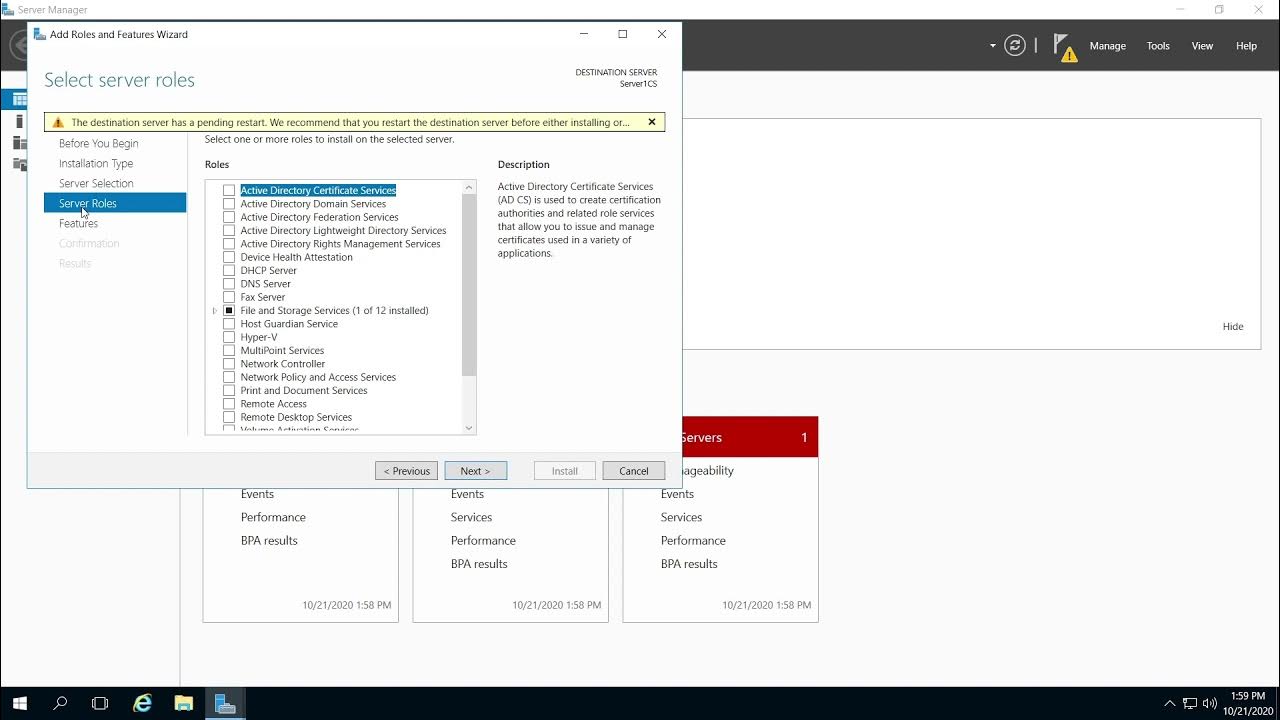Open the View menu
Viewport: 1280px width, 720px height.
pyautogui.click(x=1202, y=46)
